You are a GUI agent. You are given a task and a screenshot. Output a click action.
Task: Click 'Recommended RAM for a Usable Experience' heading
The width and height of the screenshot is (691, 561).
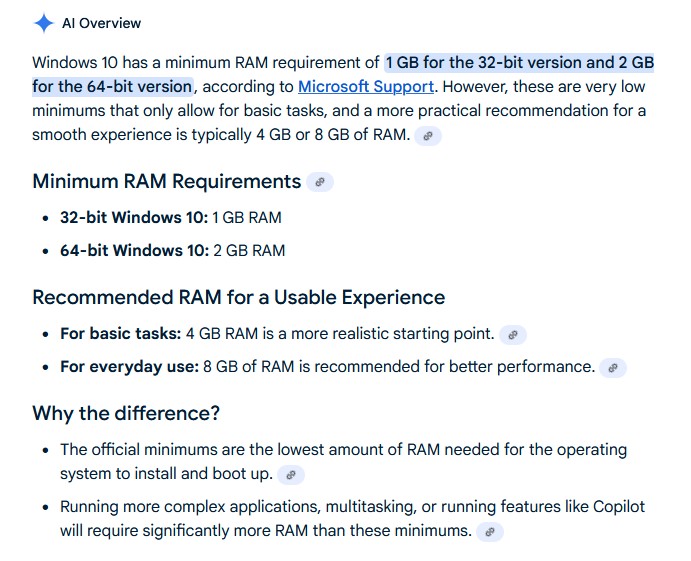click(x=238, y=297)
